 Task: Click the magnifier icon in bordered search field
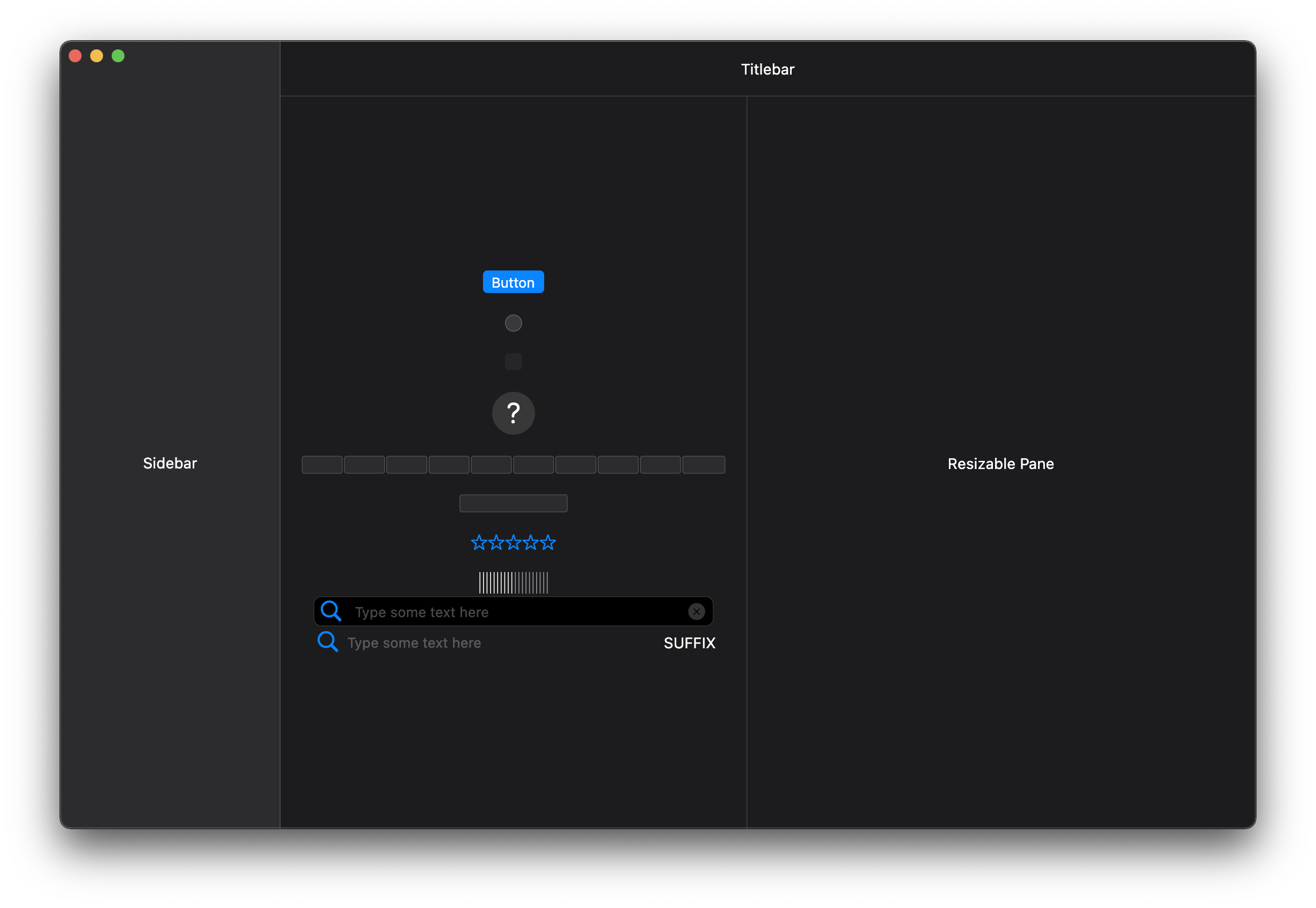[x=331, y=611]
